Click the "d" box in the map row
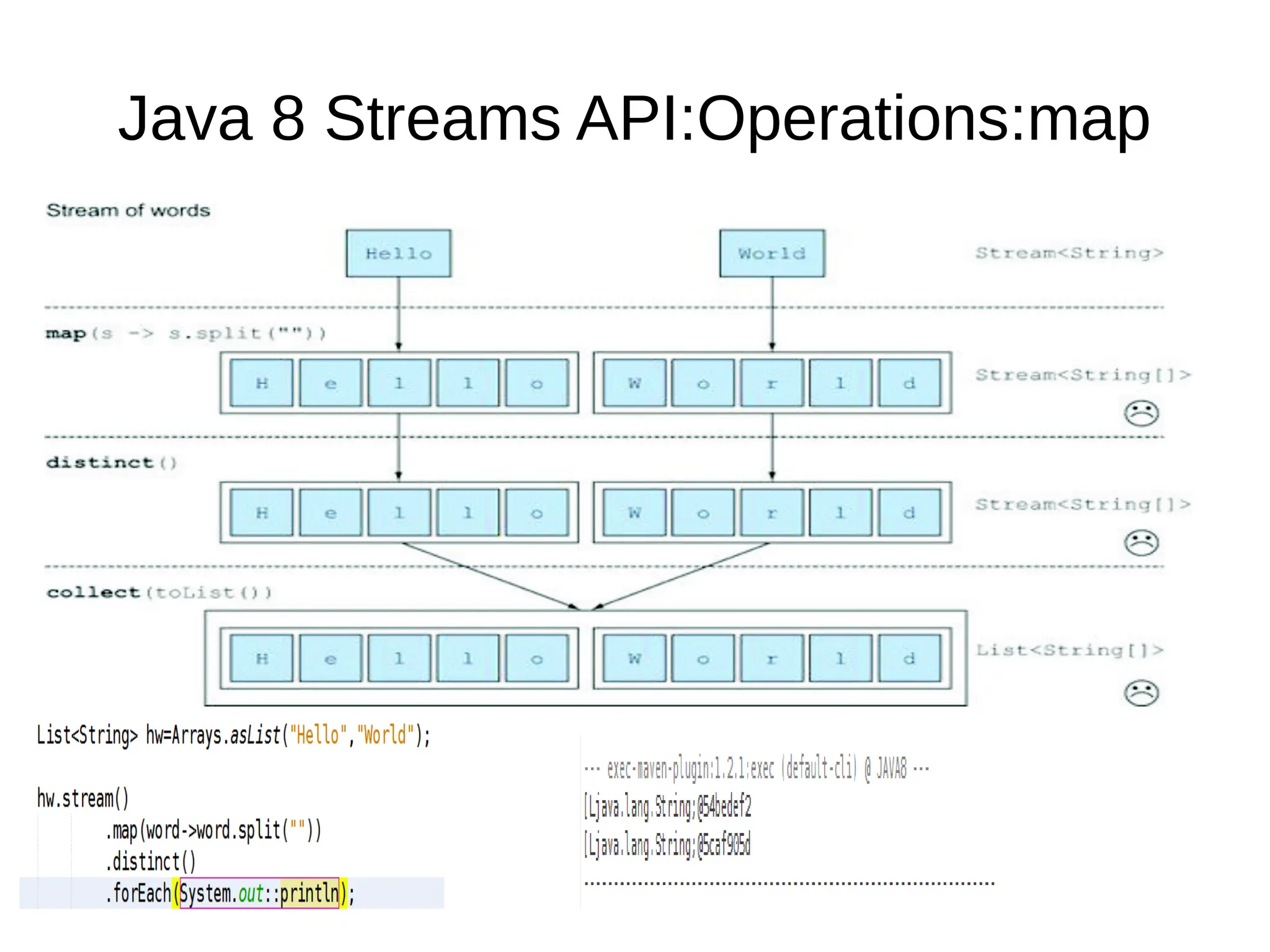Viewport: 1270px width, 952px height. 910,383
